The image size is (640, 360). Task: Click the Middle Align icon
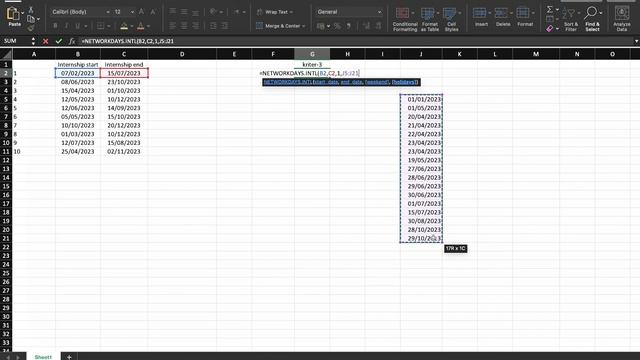[x=184, y=12]
